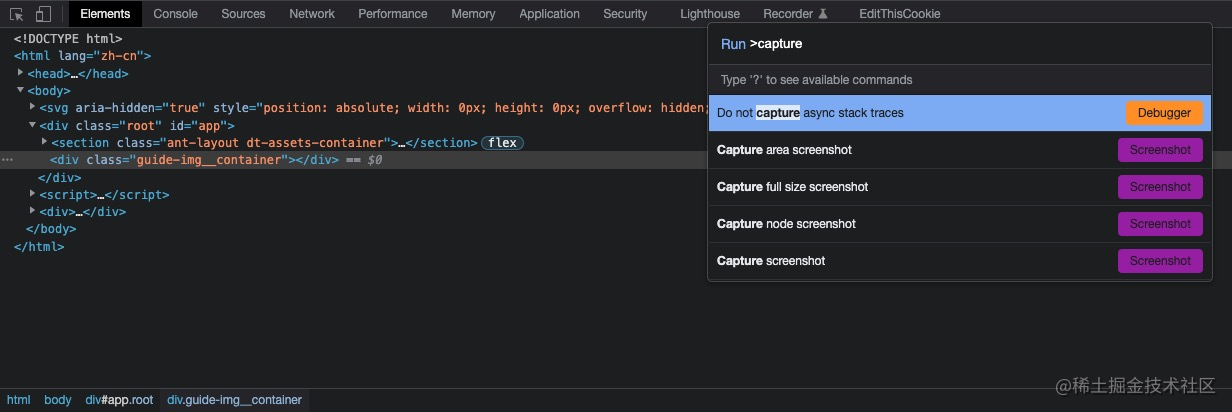Run the plain 'Capture screenshot' command
Viewport: 1232px width, 412px height.
(960, 261)
